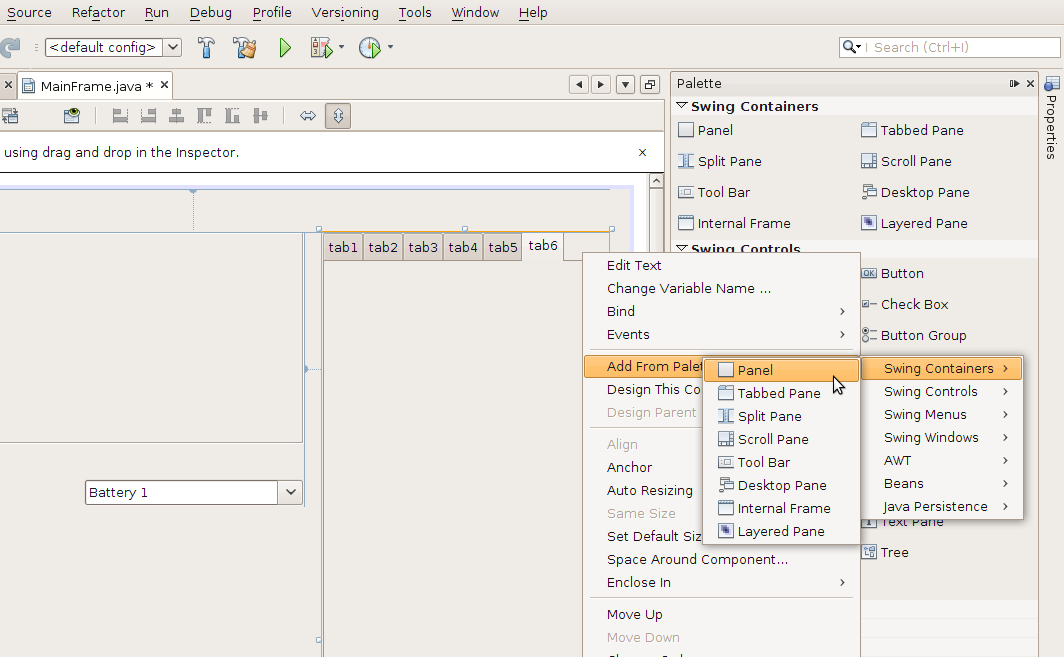
Task: Open the Tools menu
Action: pos(415,12)
